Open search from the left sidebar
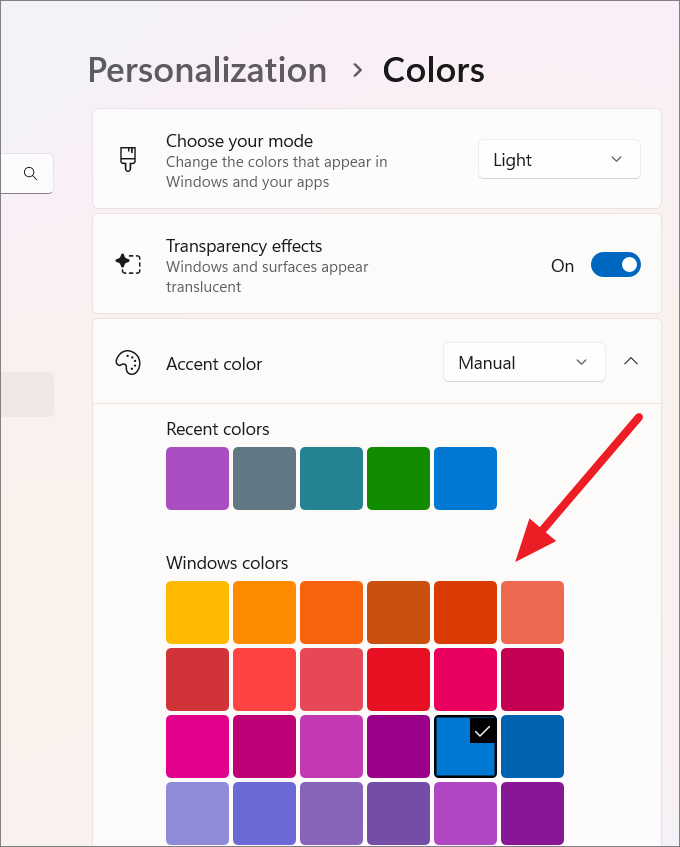Screen dimensions: 680x847 [x=28, y=173]
